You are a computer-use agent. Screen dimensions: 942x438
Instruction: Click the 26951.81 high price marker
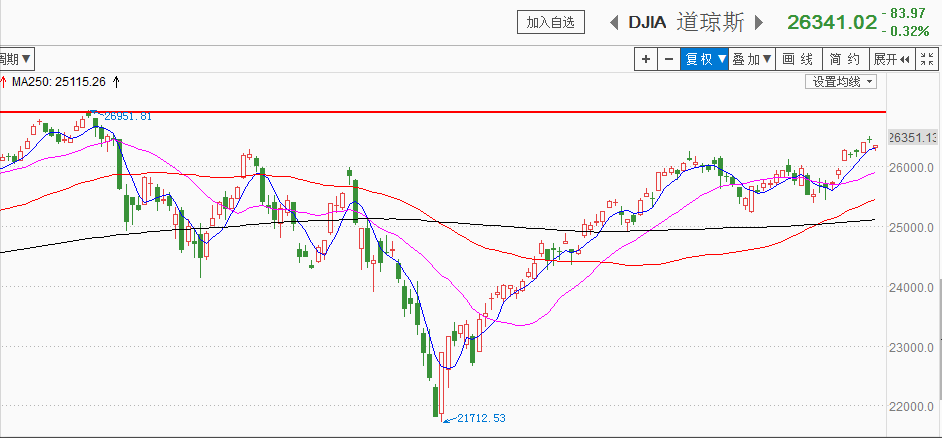coord(127,117)
